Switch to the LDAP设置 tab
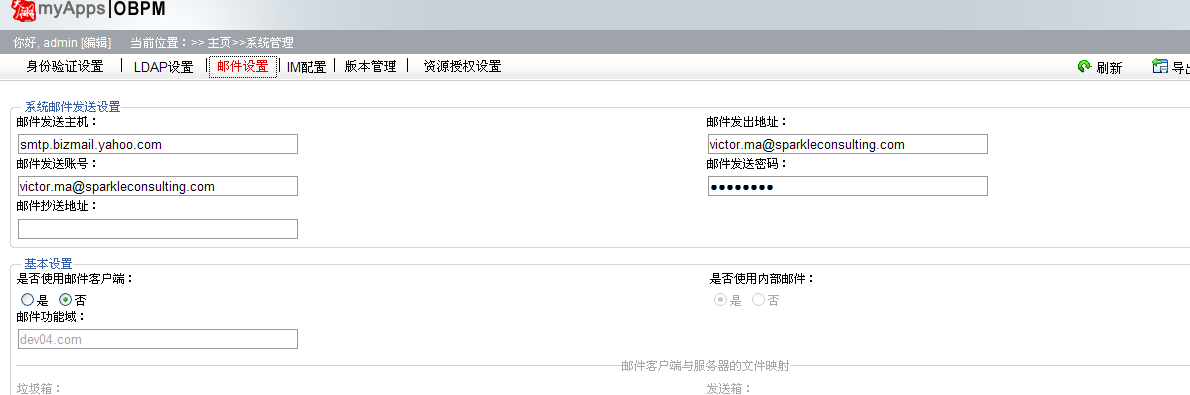1190x395 pixels. click(163, 67)
